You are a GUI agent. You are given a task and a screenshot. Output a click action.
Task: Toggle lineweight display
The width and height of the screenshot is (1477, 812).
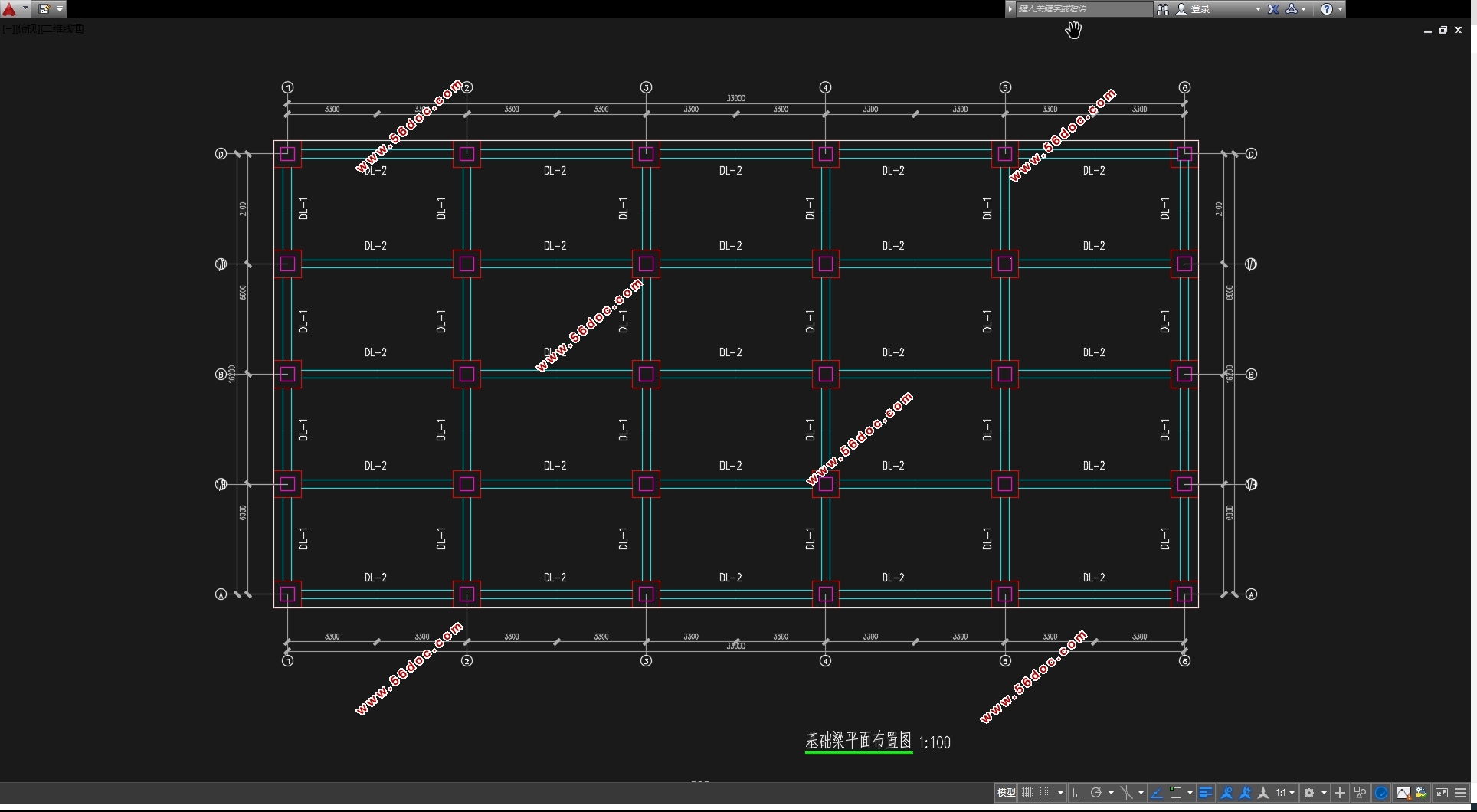pyautogui.click(x=1206, y=793)
